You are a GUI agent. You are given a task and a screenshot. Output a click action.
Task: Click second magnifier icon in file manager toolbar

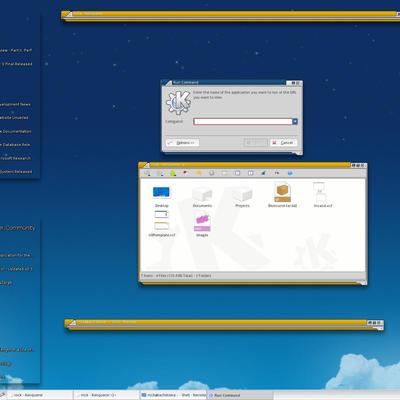(x=160, y=173)
